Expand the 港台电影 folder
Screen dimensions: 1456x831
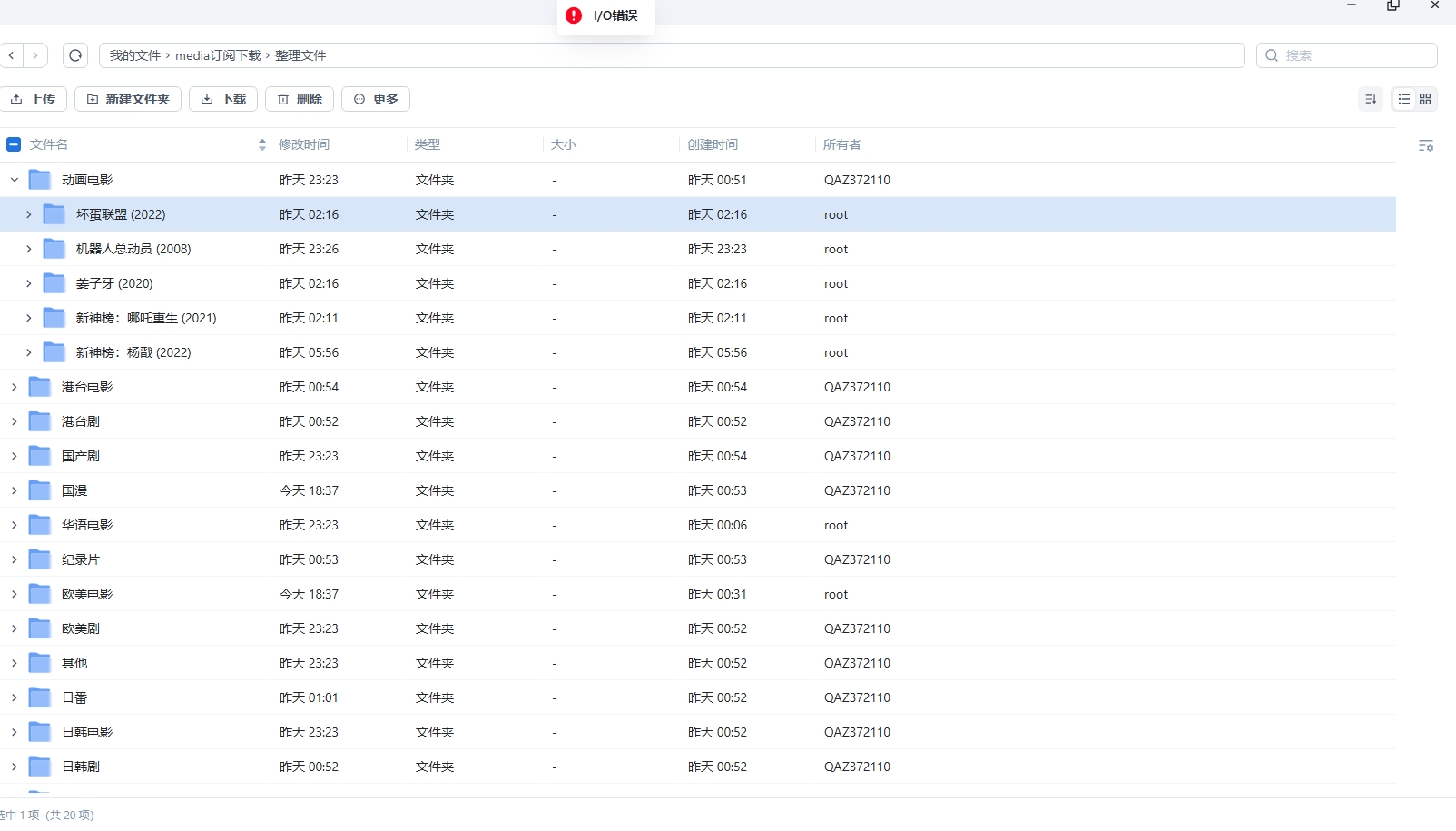pyautogui.click(x=15, y=387)
